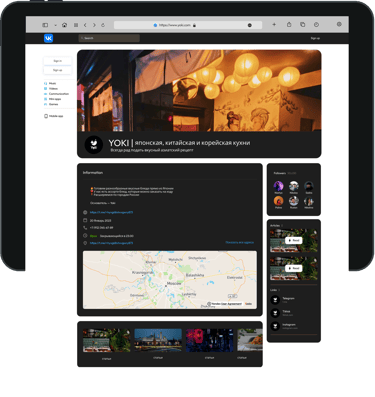The height and width of the screenshot is (397, 375).
Task: Click the browser address bar
Action: [188, 25]
